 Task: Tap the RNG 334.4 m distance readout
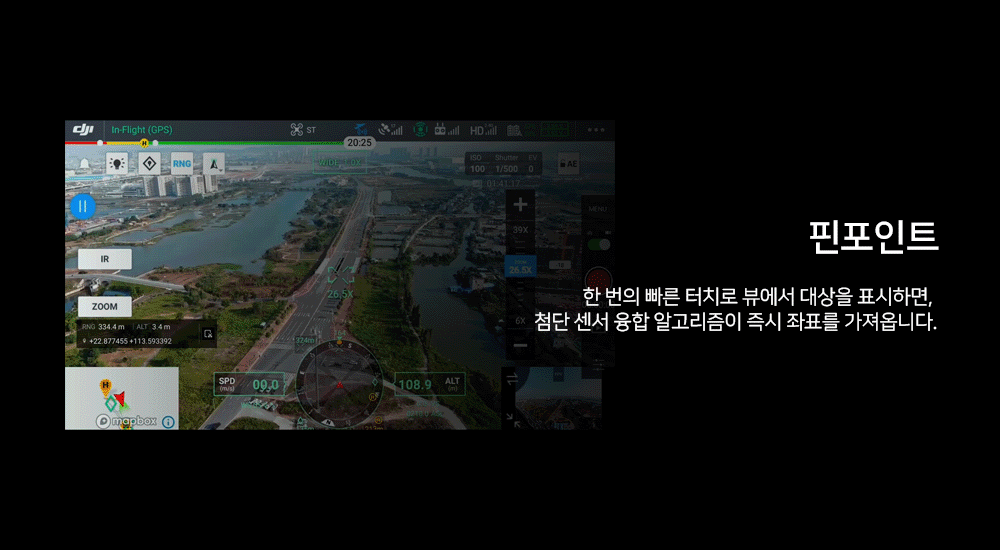pos(103,327)
